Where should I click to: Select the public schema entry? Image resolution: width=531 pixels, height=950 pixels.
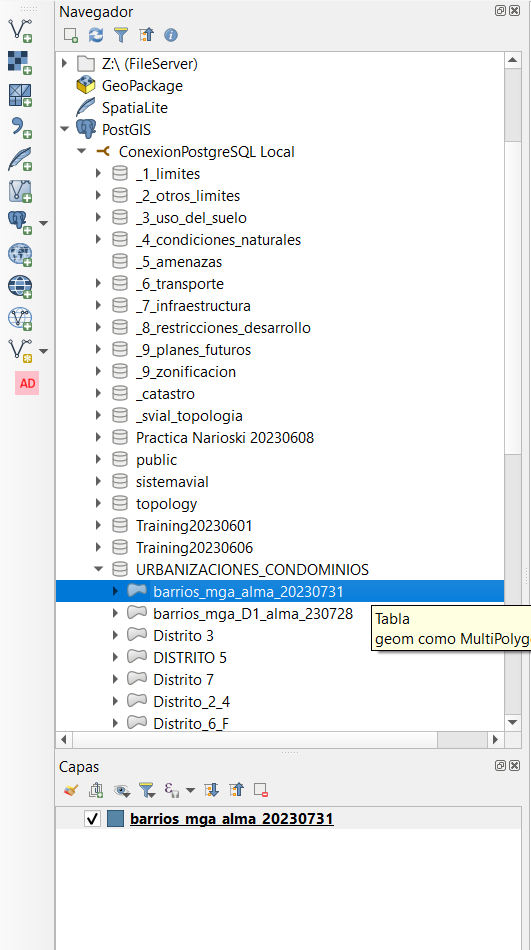(x=156, y=460)
